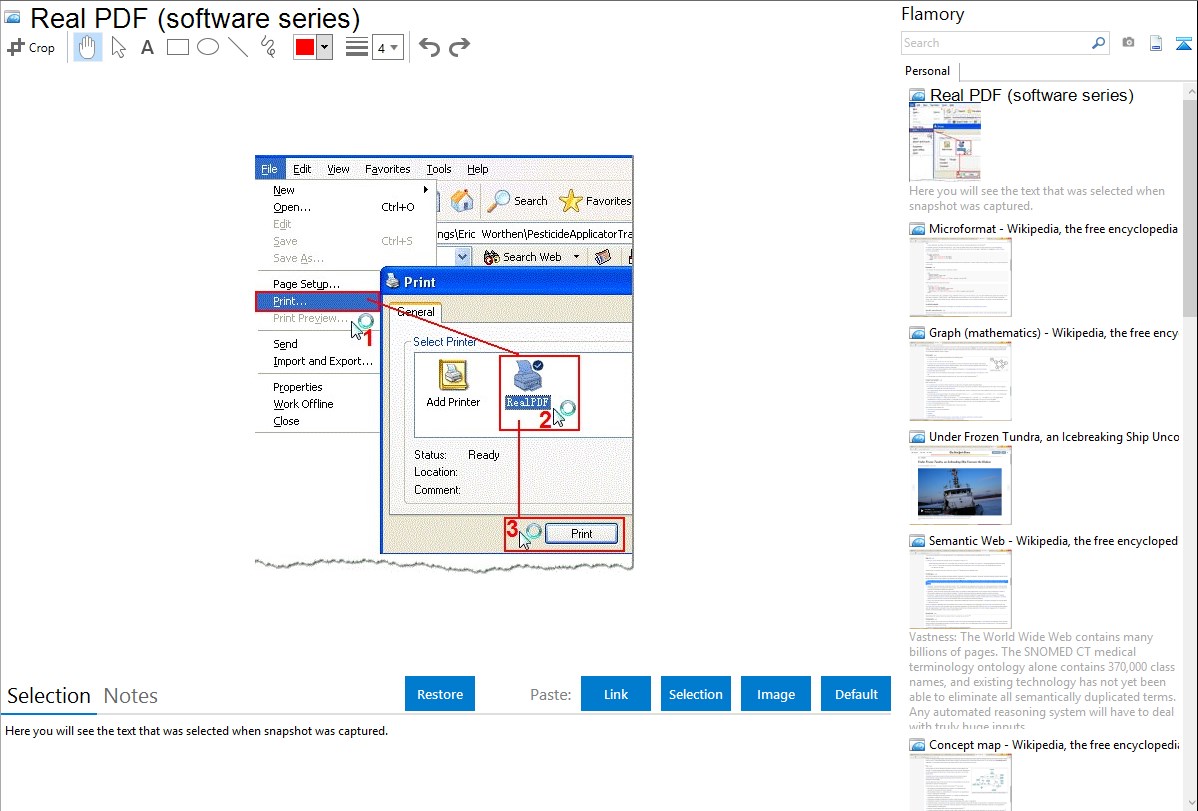Open Semantic Web - Wikipedia snapshot title
This screenshot has height=811, width=1198.
(1054, 541)
